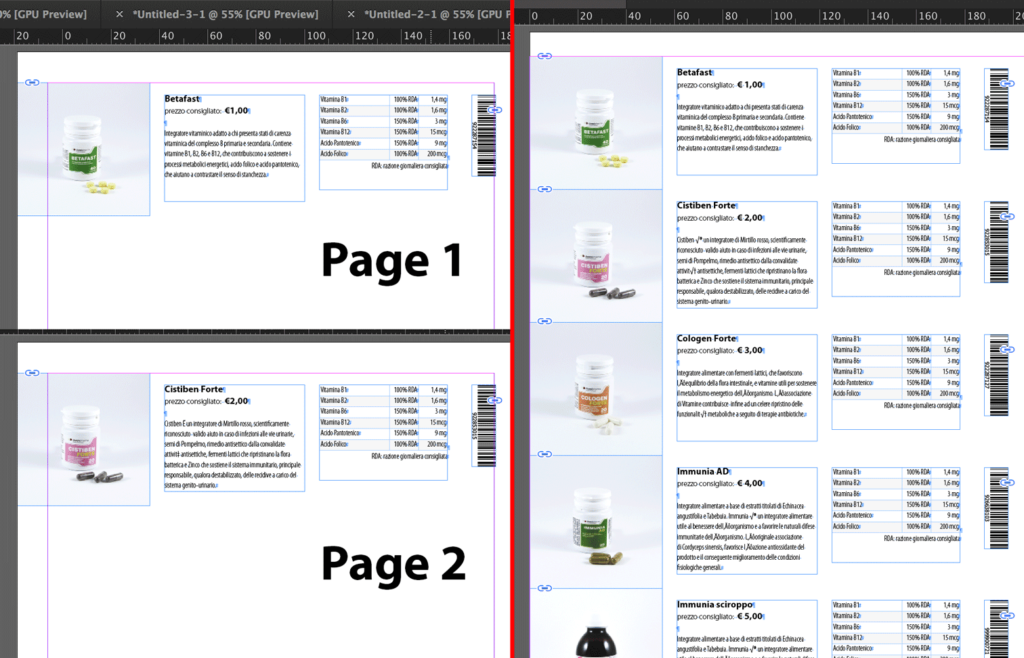The height and width of the screenshot is (658, 1024).
Task: Click "Vitamina B2" in Immunia AD table
Action: 846,482
